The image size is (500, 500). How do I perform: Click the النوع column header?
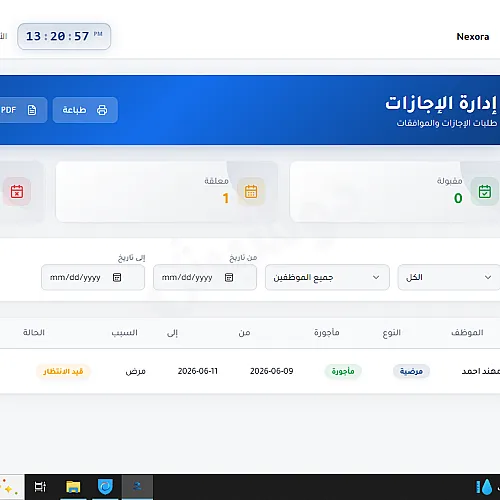click(392, 333)
